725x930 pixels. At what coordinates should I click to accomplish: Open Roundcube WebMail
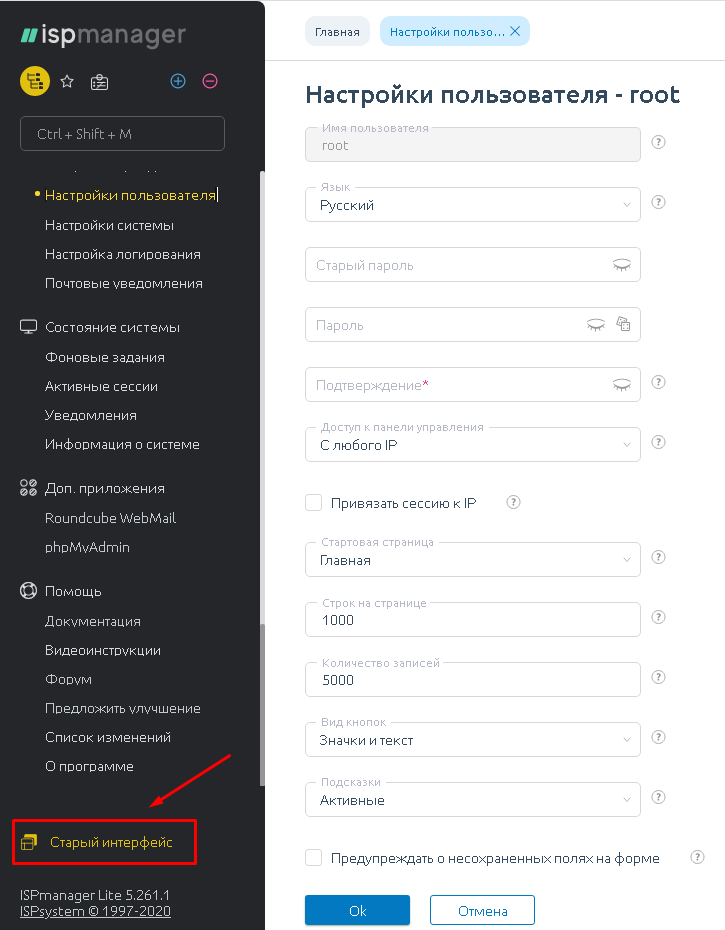coord(110,518)
